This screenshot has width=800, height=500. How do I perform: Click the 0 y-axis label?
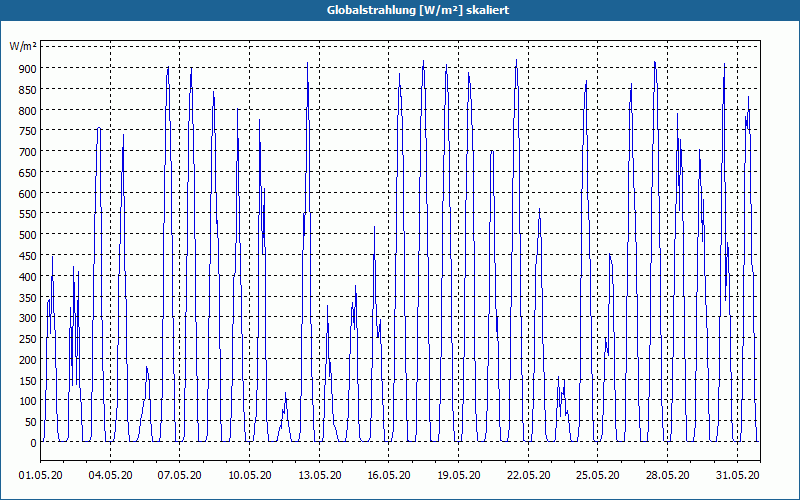34,442
